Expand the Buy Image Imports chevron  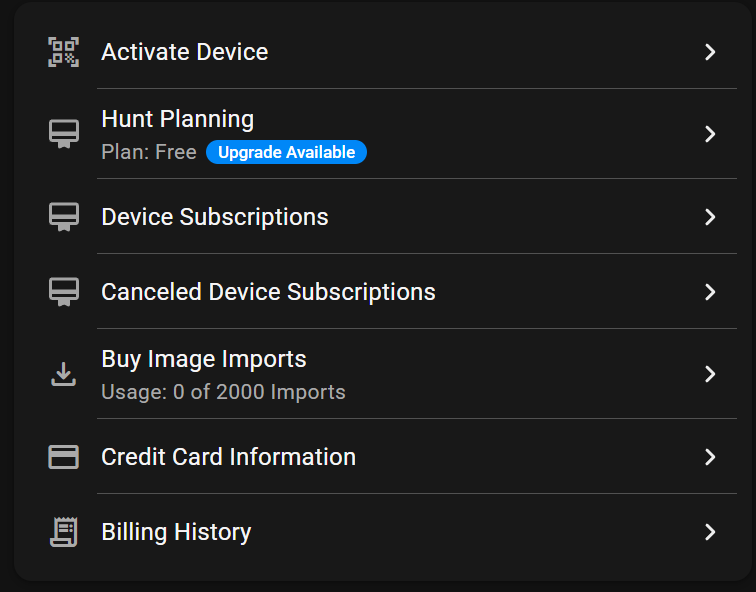(710, 374)
